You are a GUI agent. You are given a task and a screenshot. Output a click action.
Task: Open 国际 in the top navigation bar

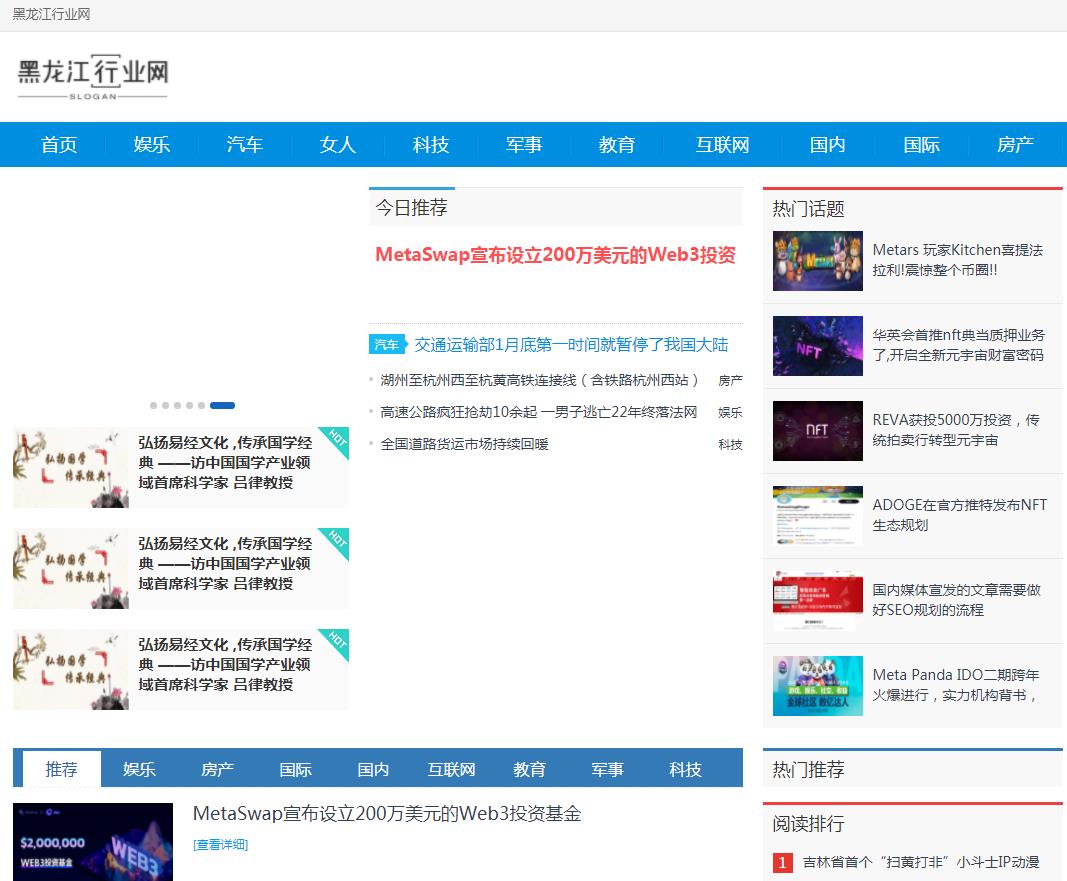coord(921,144)
